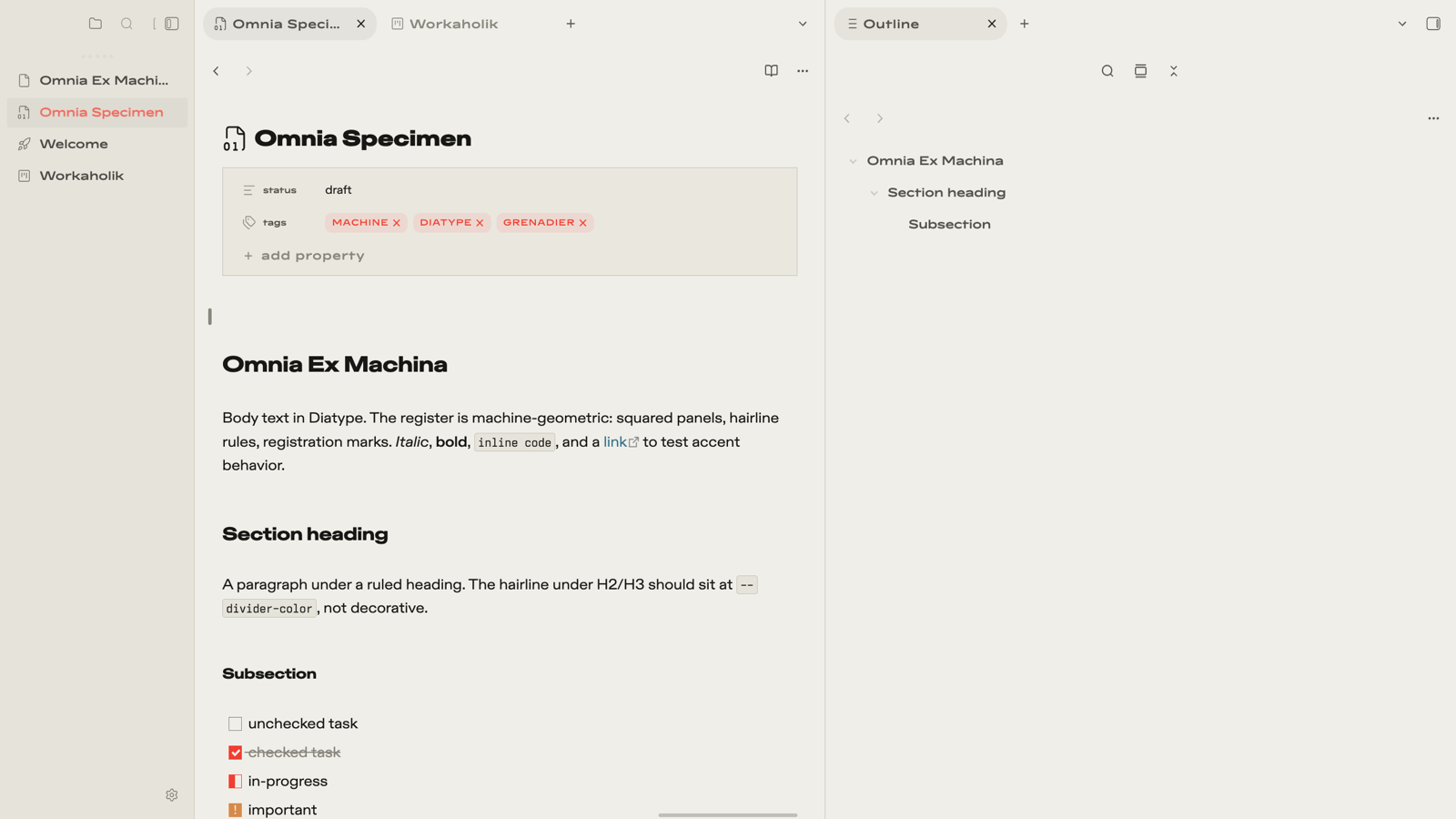Close the Omnia Speci... tab
The height and width of the screenshot is (819, 1456).
point(361,24)
